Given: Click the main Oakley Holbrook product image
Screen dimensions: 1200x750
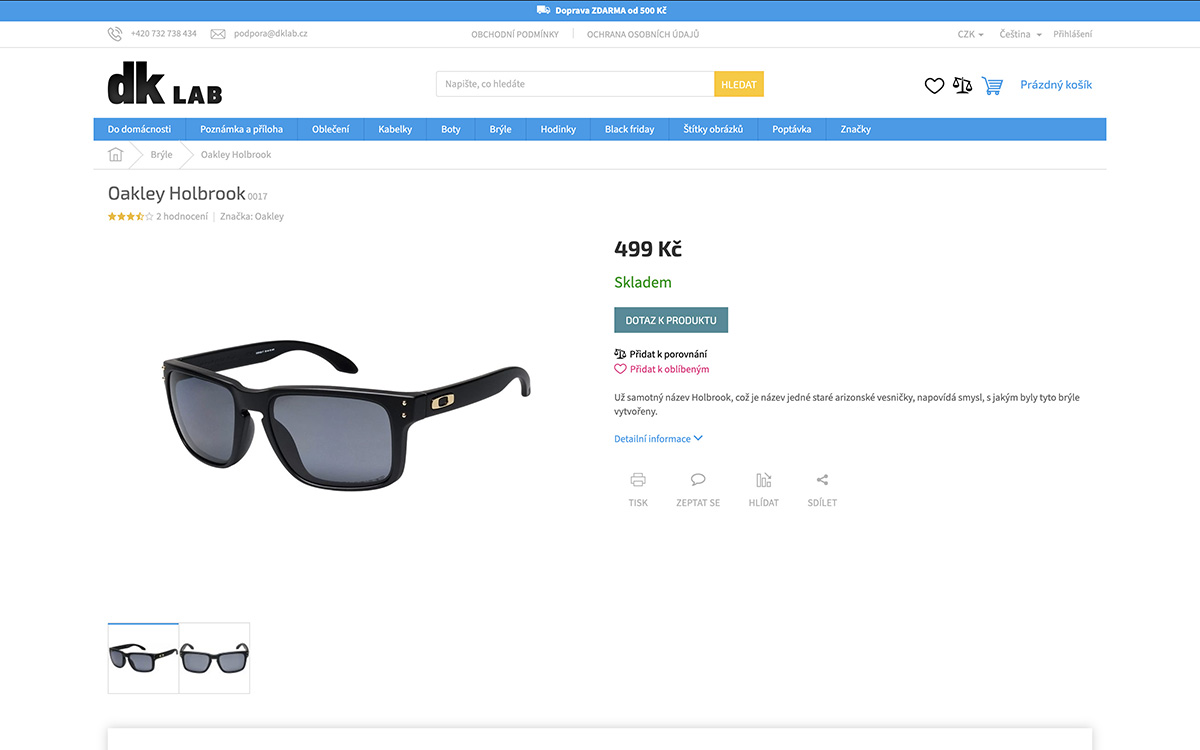Looking at the screenshot, I should tap(346, 414).
